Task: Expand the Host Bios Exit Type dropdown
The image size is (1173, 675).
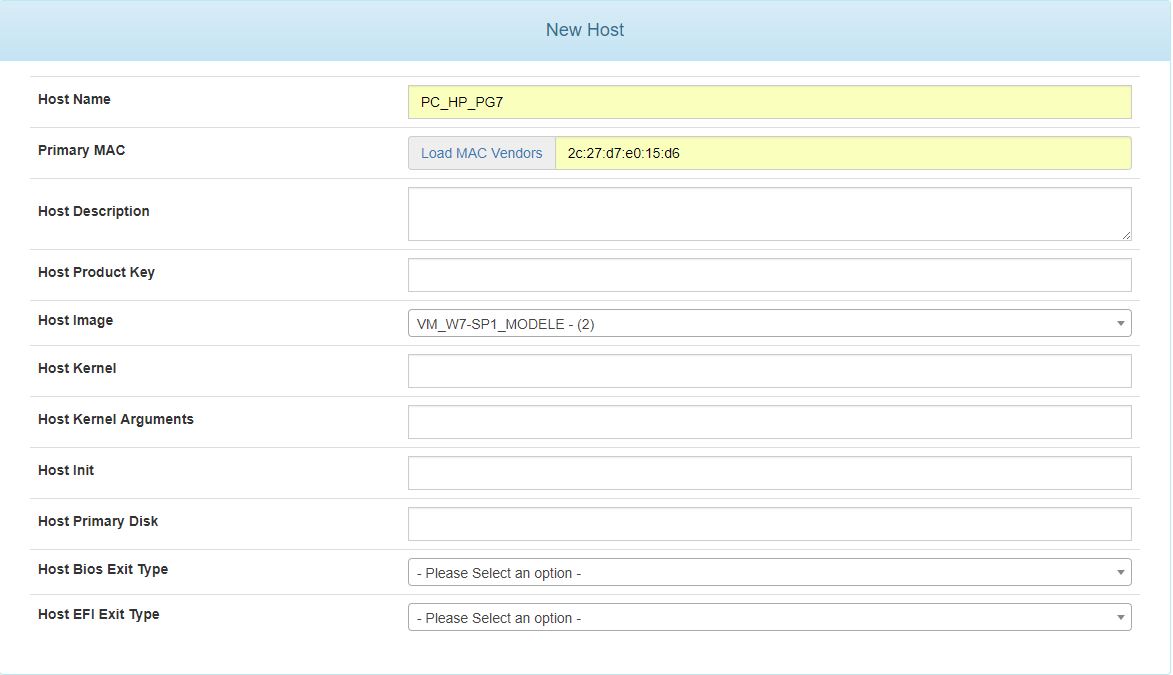Action: click(x=769, y=572)
